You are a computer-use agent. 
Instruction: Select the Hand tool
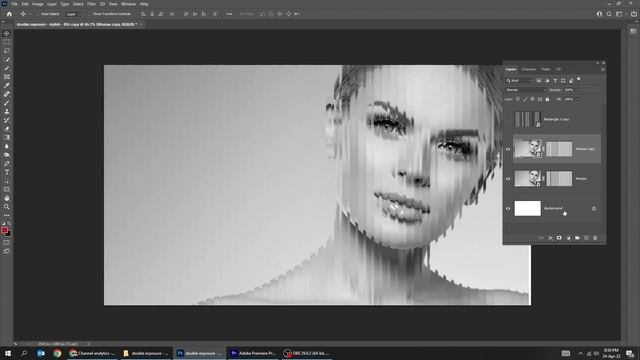[x=7, y=198]
